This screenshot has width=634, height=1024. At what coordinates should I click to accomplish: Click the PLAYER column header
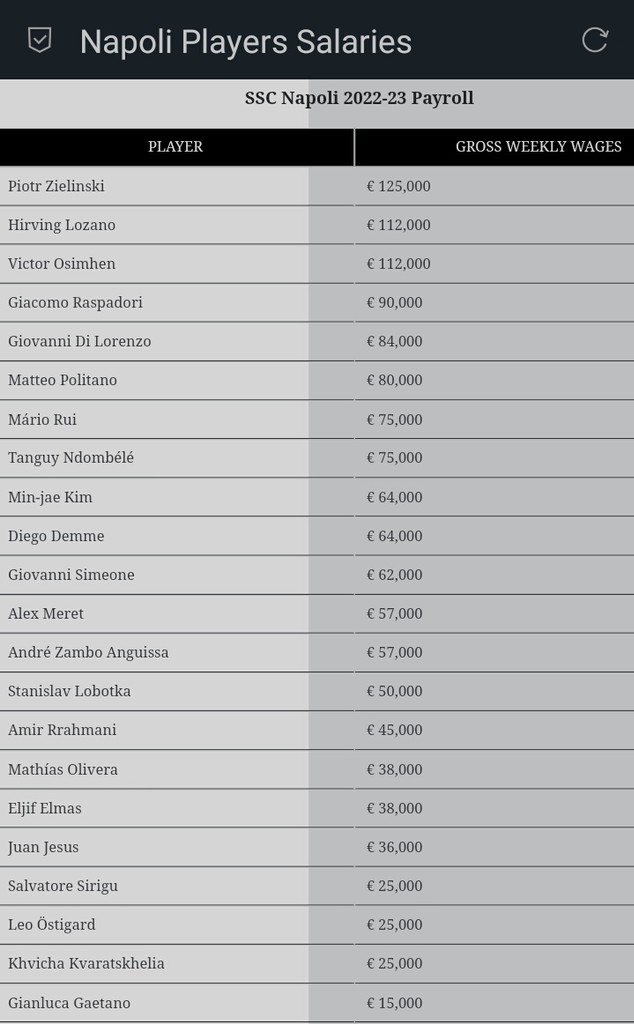point(175,147)
